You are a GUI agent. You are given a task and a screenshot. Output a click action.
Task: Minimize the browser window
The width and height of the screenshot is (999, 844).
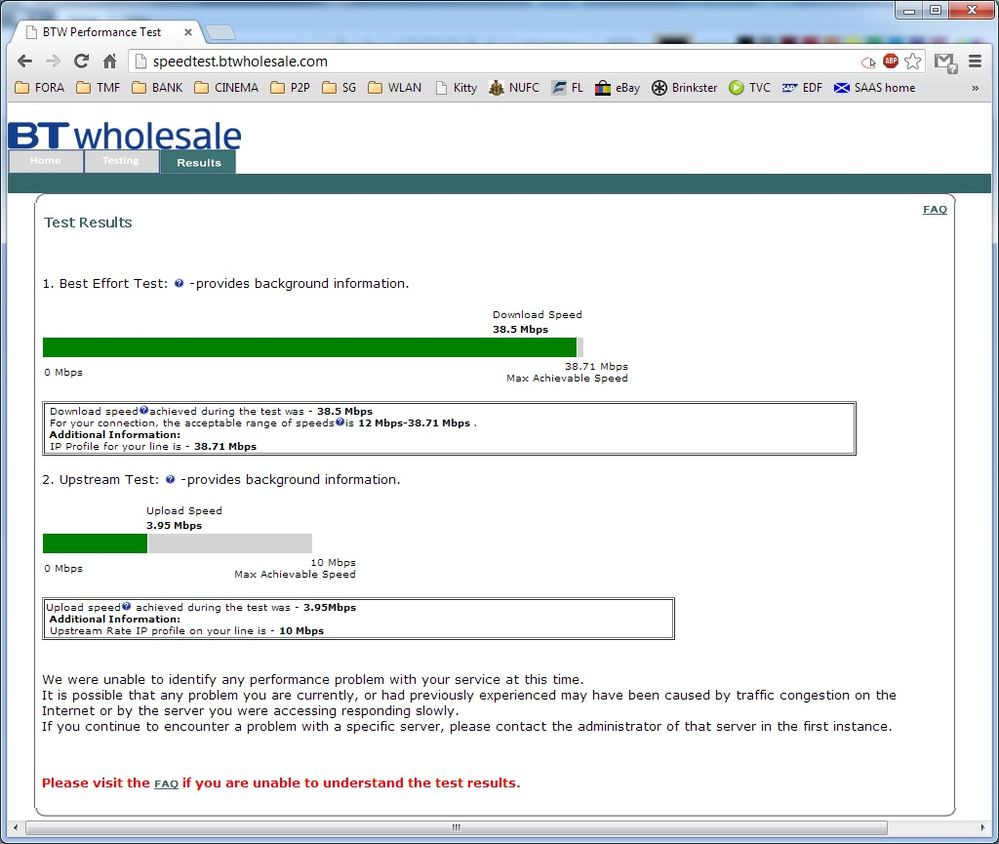pyautogui.click(x=909, y=10)
